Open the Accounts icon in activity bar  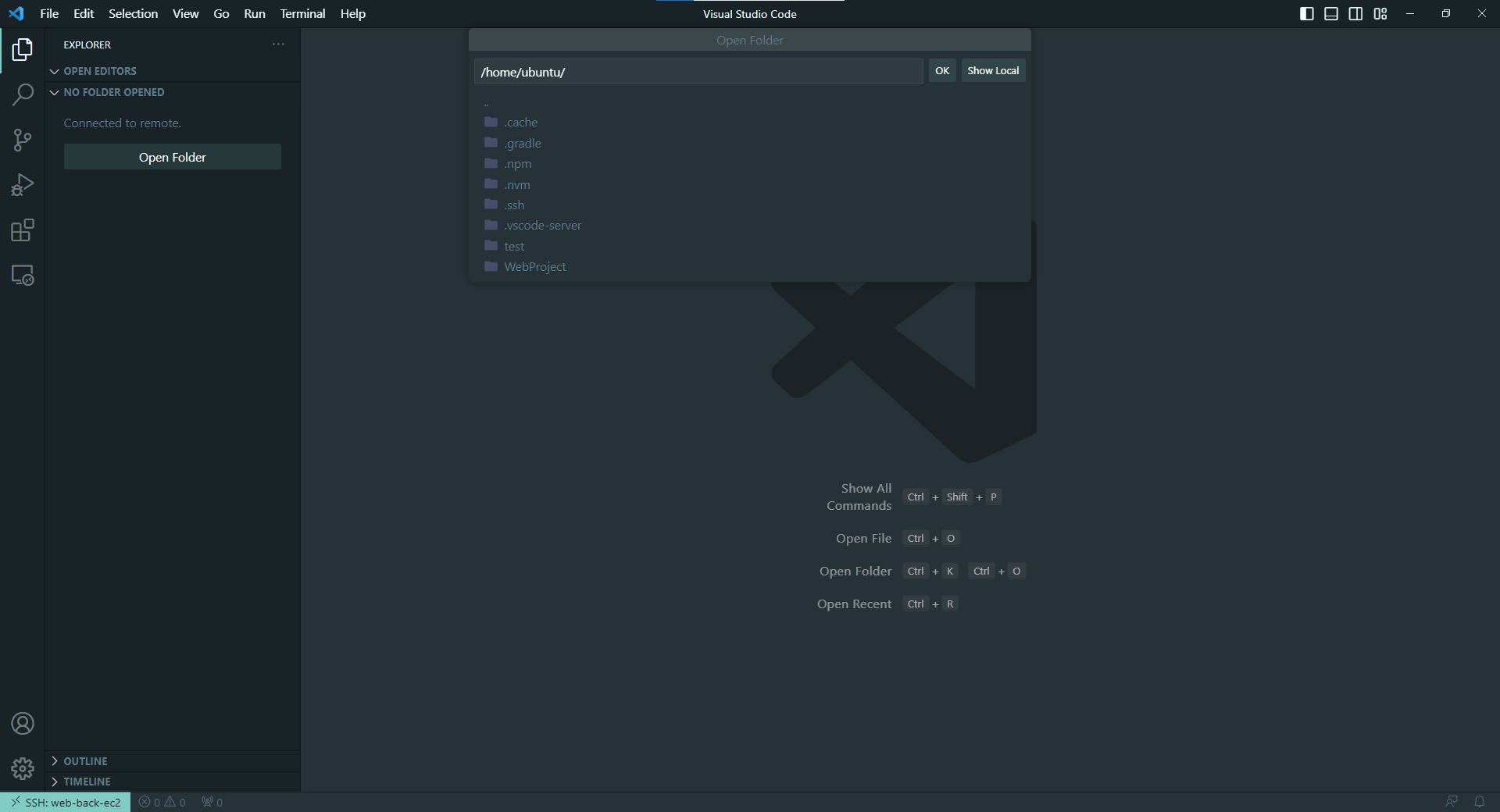(x=22, y=724)
